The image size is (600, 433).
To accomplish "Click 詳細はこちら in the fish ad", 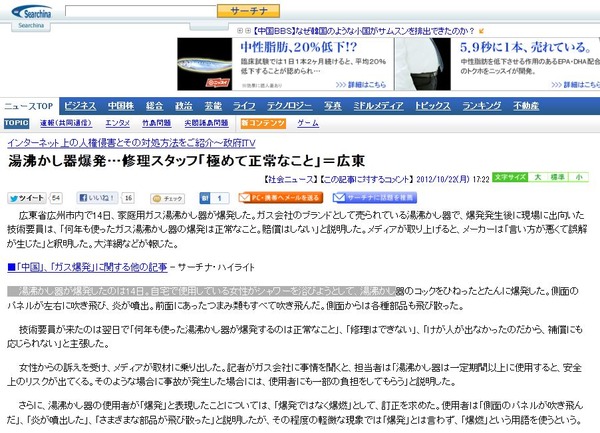I will pos(361,85).
